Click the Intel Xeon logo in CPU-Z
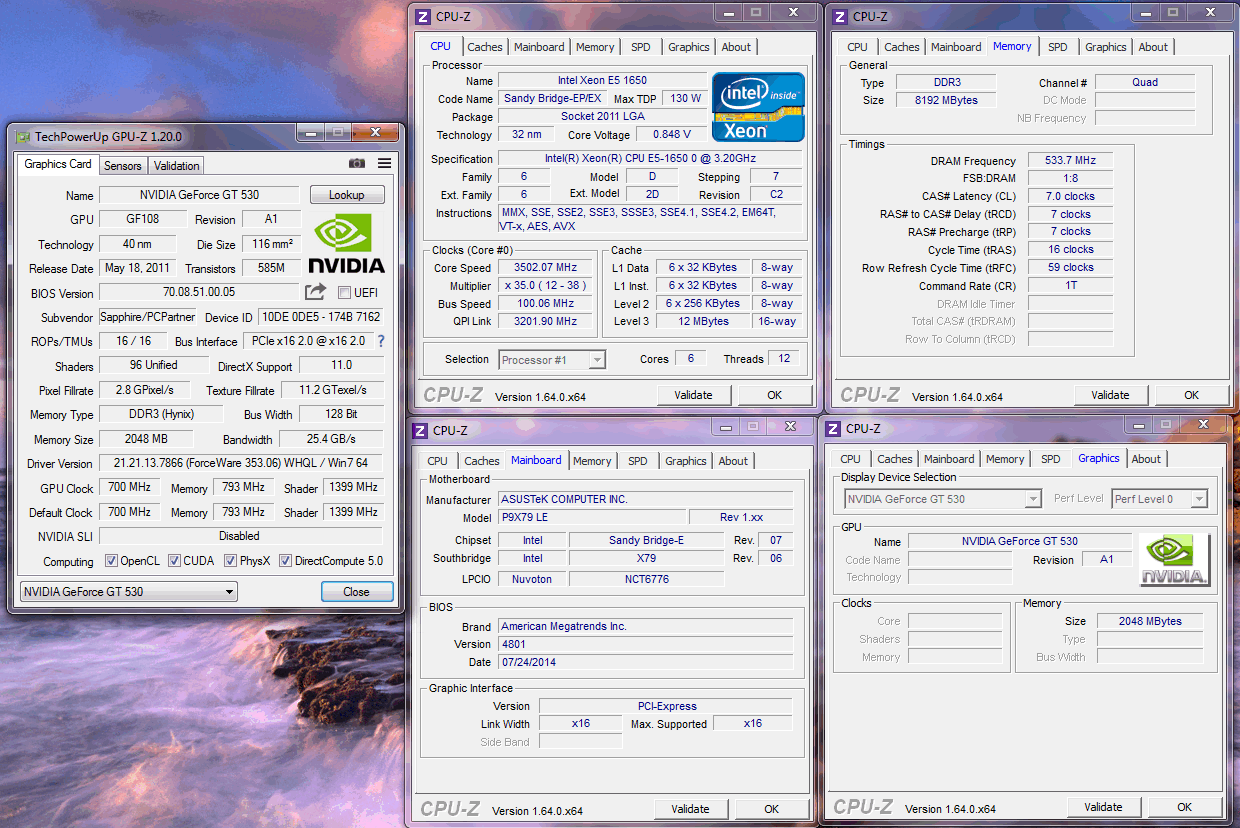Screen dimensions: 1240x828 758,106
